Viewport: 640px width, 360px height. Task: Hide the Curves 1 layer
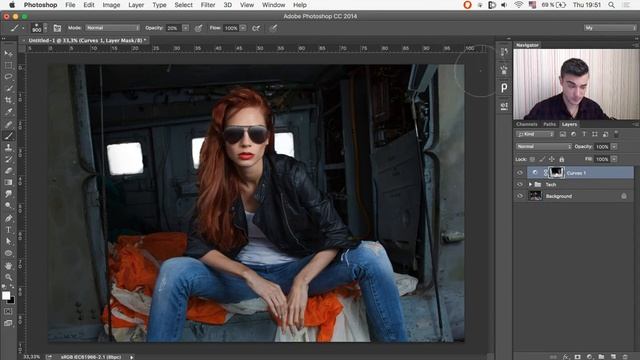520,173
